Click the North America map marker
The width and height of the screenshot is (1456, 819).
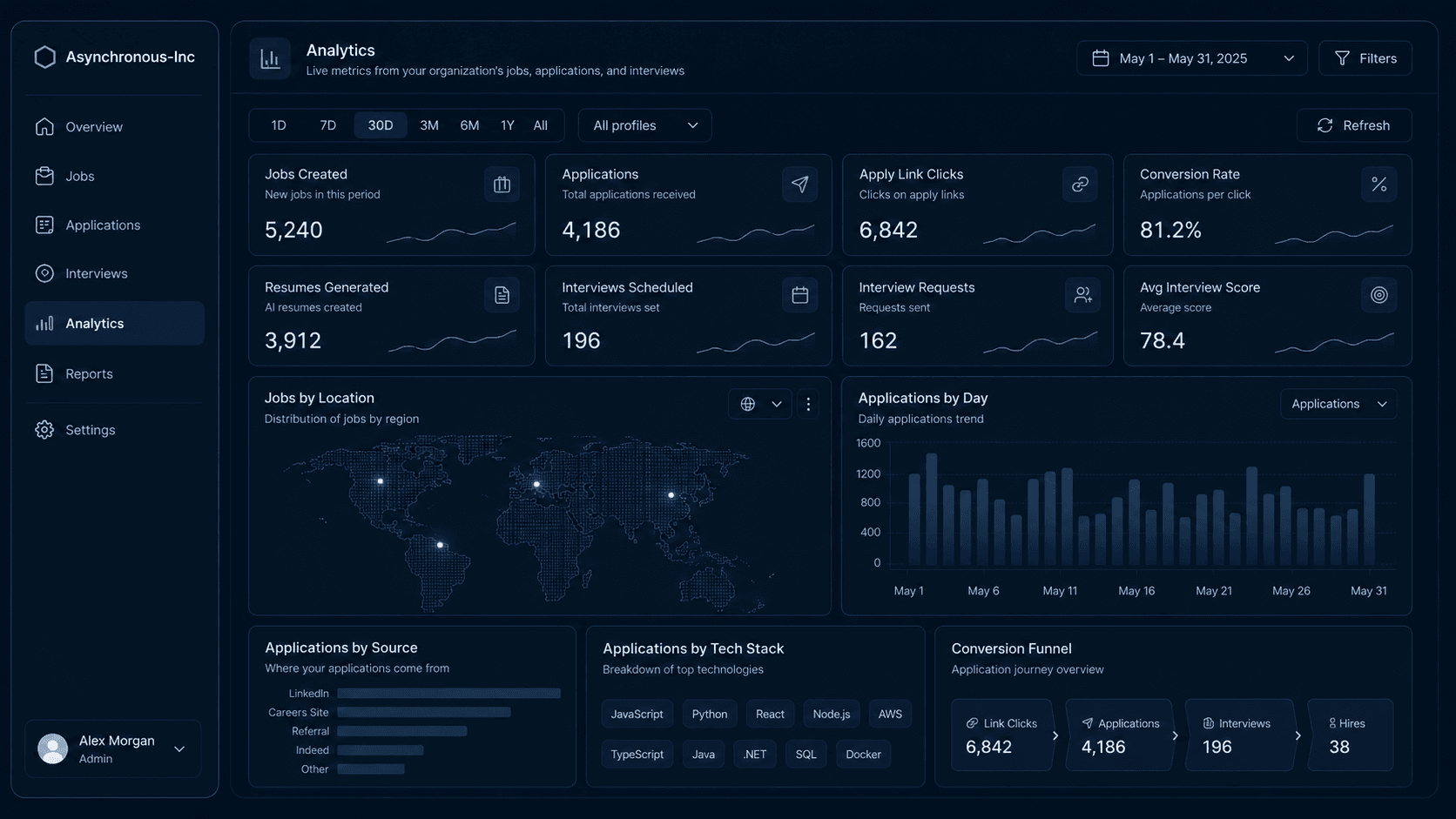(x=381, y=480)
